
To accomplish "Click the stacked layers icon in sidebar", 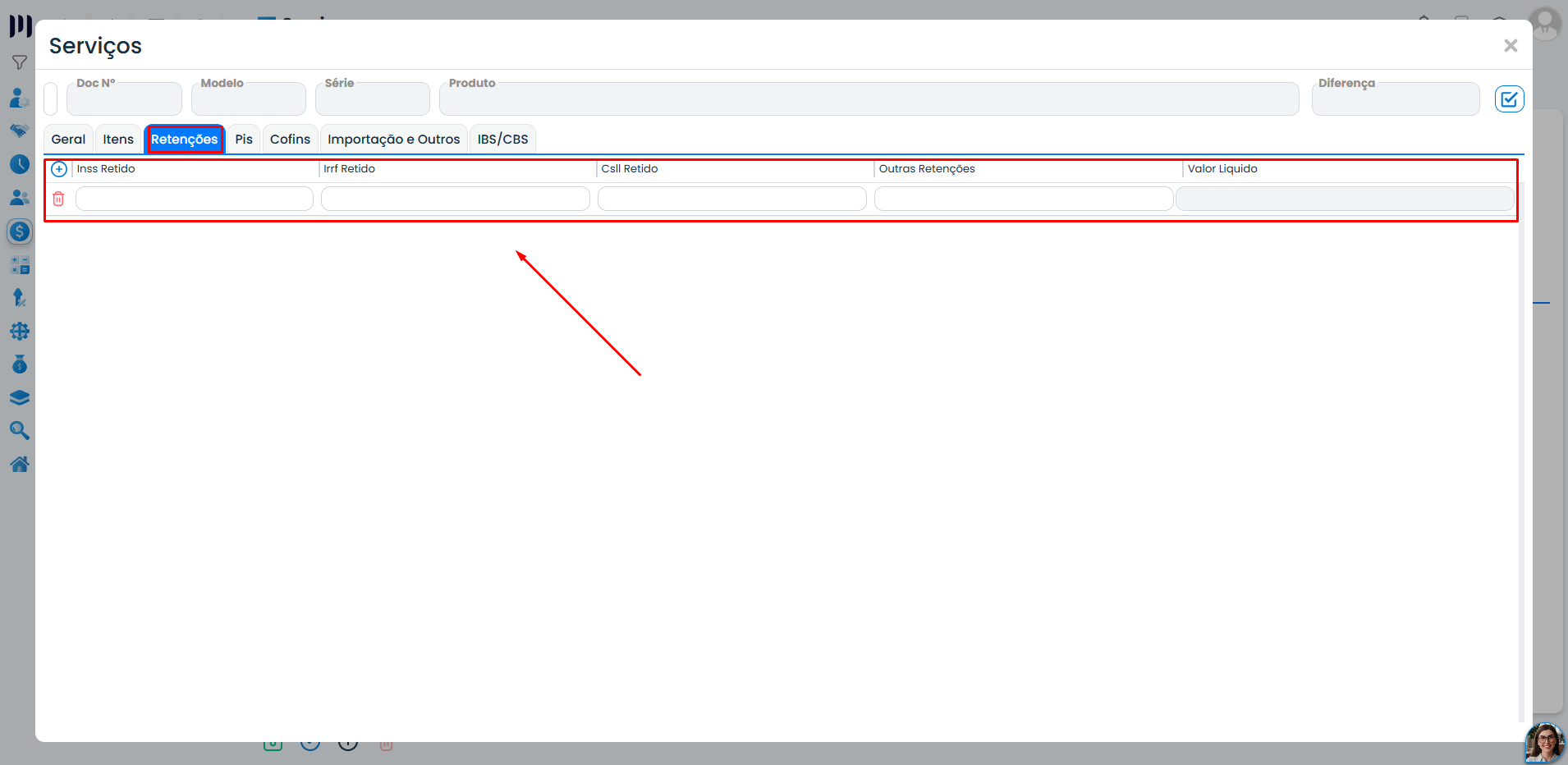I will [20, 398].
